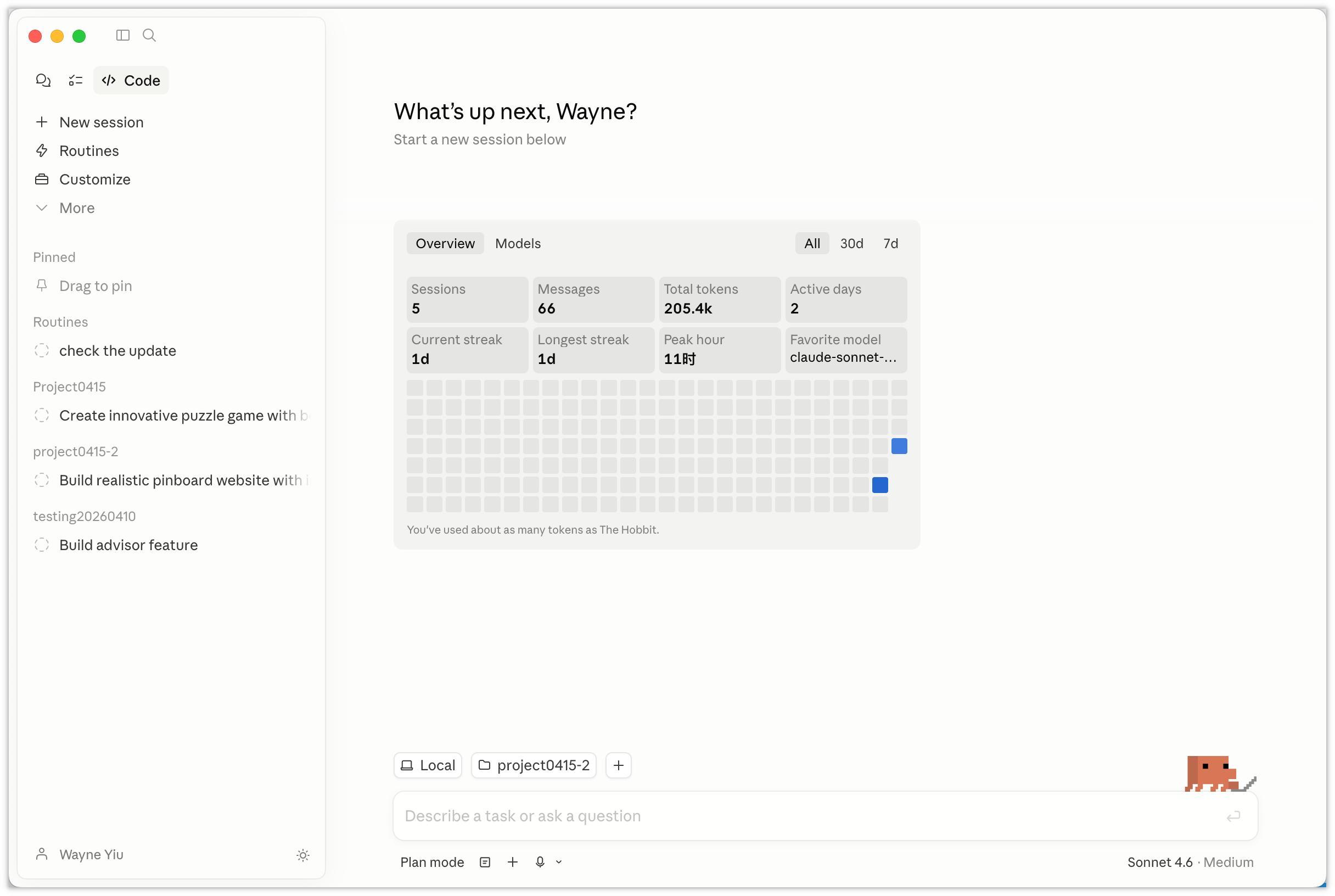Image resolution: width=1335 pixels, height=896 pixels.
Task: Toggle Plan mode
Action: tap(432, 862)
